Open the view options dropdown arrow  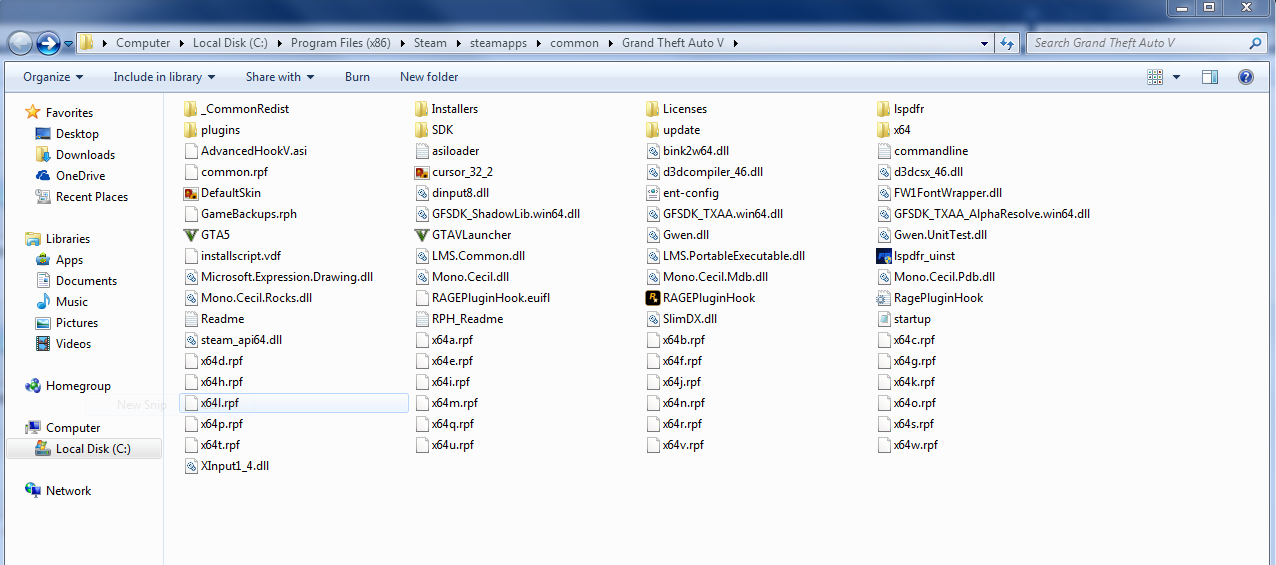pyautogui.click(x=1176, y=77)
